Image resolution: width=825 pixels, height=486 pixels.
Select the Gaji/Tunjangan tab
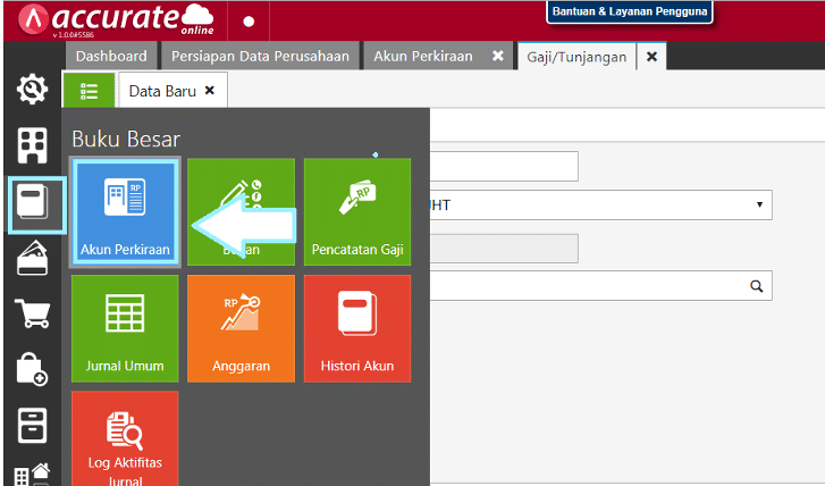(577, 57)
